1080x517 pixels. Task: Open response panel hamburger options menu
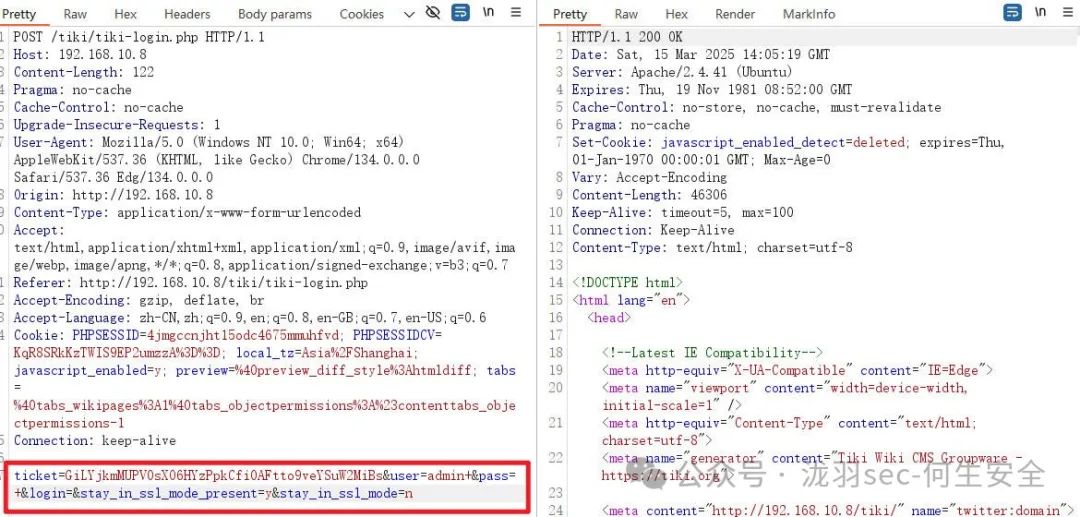(x=1068, y=12)
